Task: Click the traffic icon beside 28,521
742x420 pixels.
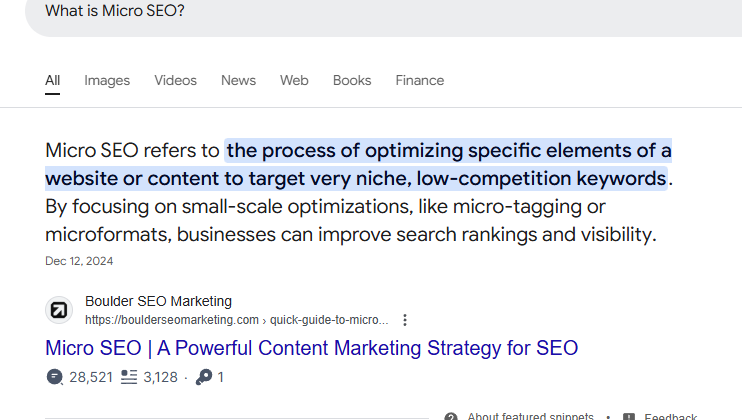Action: pos(54,377)
